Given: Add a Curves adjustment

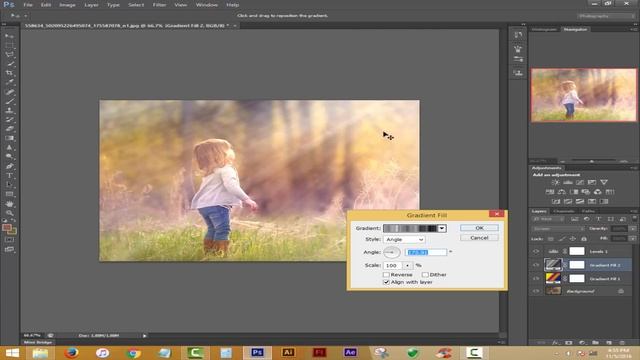Looking at the screenshot, I should coord(580,182).
